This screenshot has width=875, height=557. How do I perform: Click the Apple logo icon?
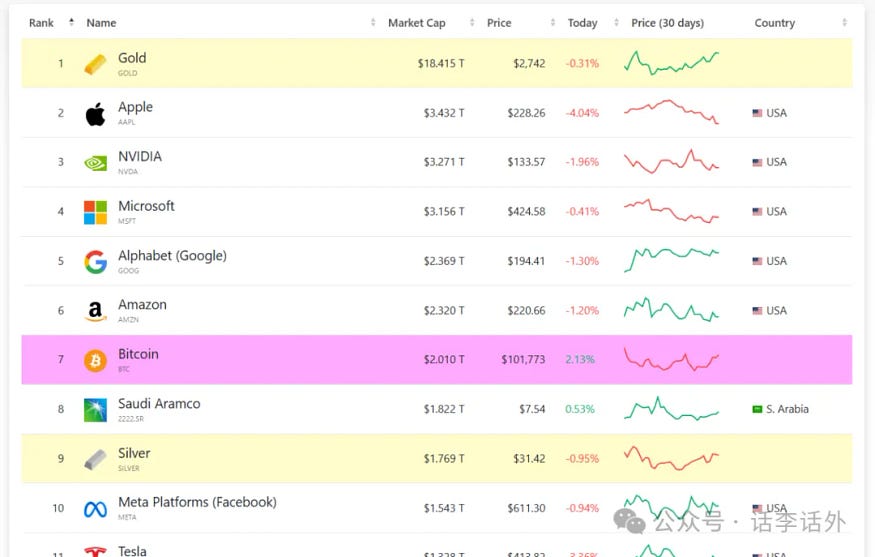click(x=95, y=114)
